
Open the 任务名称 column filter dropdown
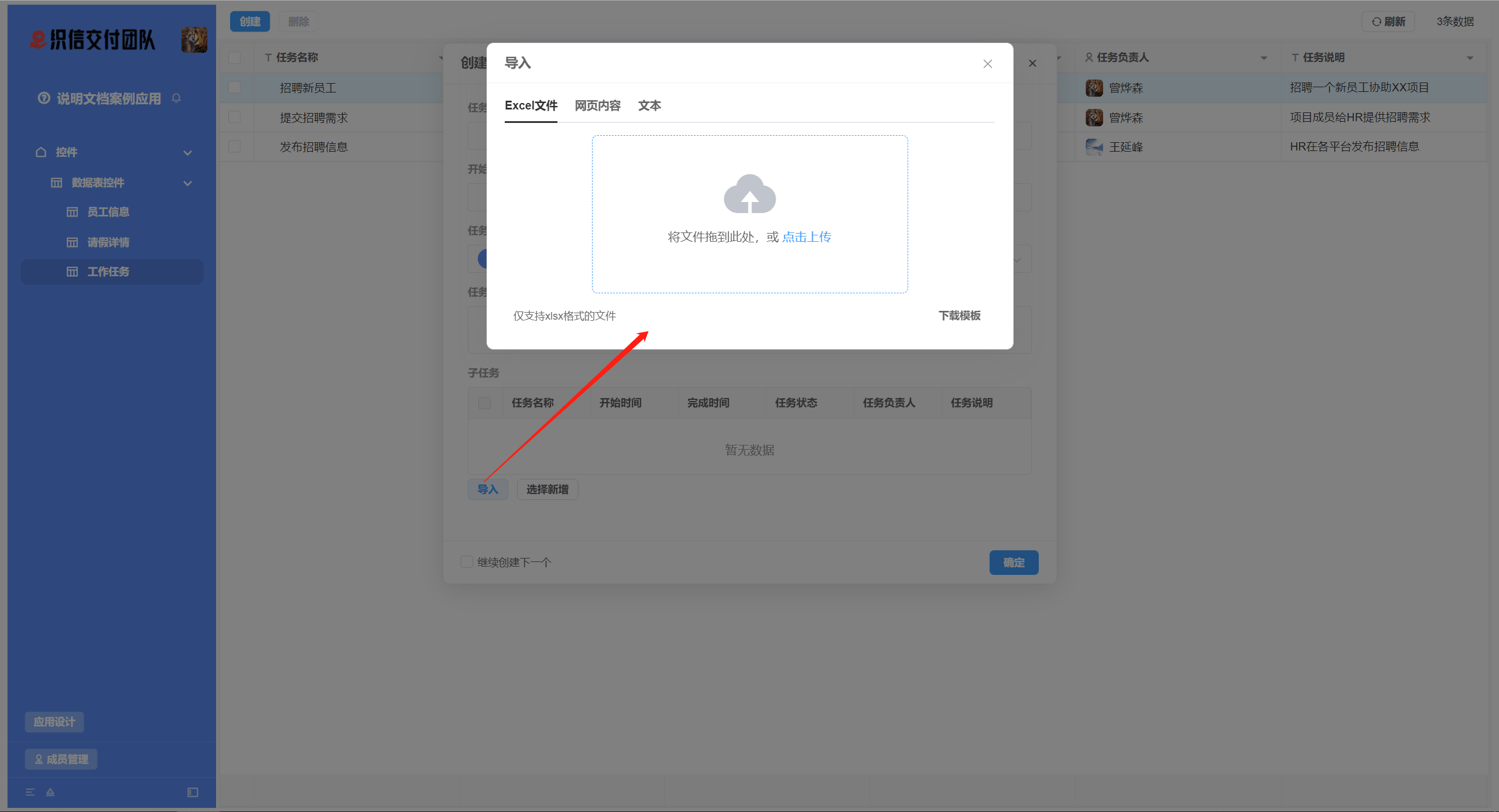point(440,58)
